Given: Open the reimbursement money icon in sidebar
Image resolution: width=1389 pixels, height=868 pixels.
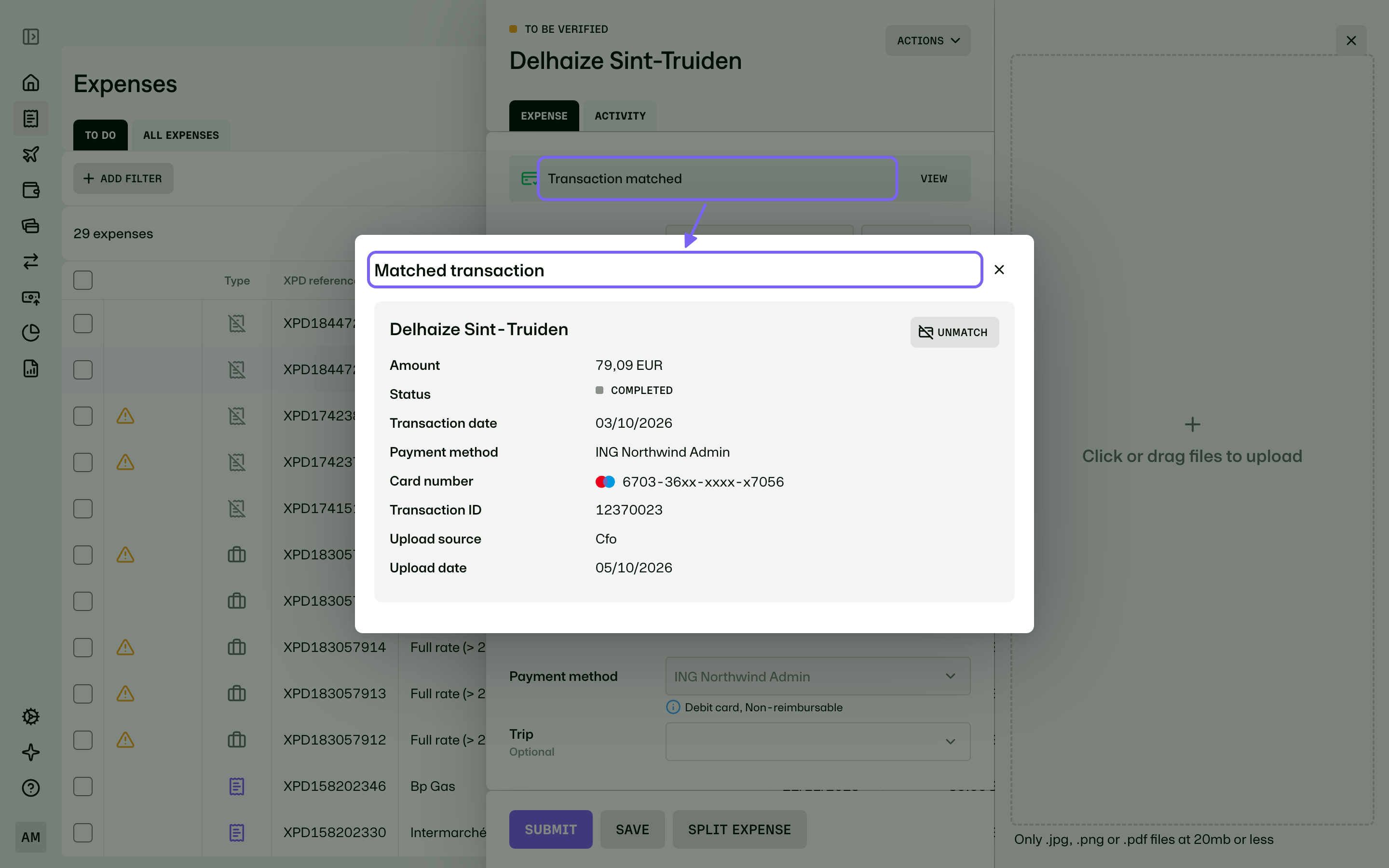Looking at the screenshot, I should (x=30, y=298).
